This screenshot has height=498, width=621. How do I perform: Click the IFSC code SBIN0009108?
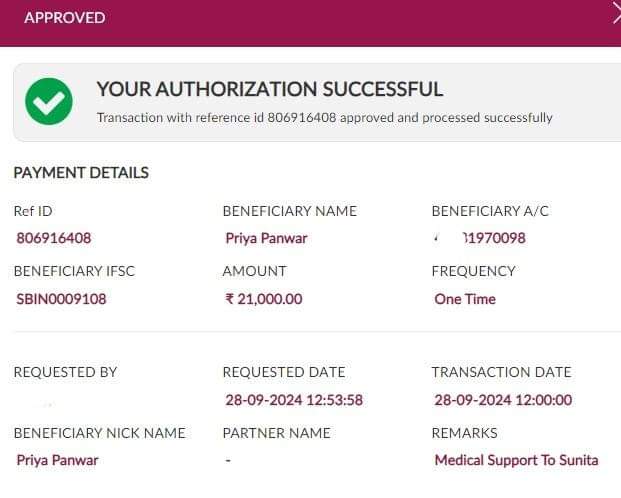pos(62,299)
